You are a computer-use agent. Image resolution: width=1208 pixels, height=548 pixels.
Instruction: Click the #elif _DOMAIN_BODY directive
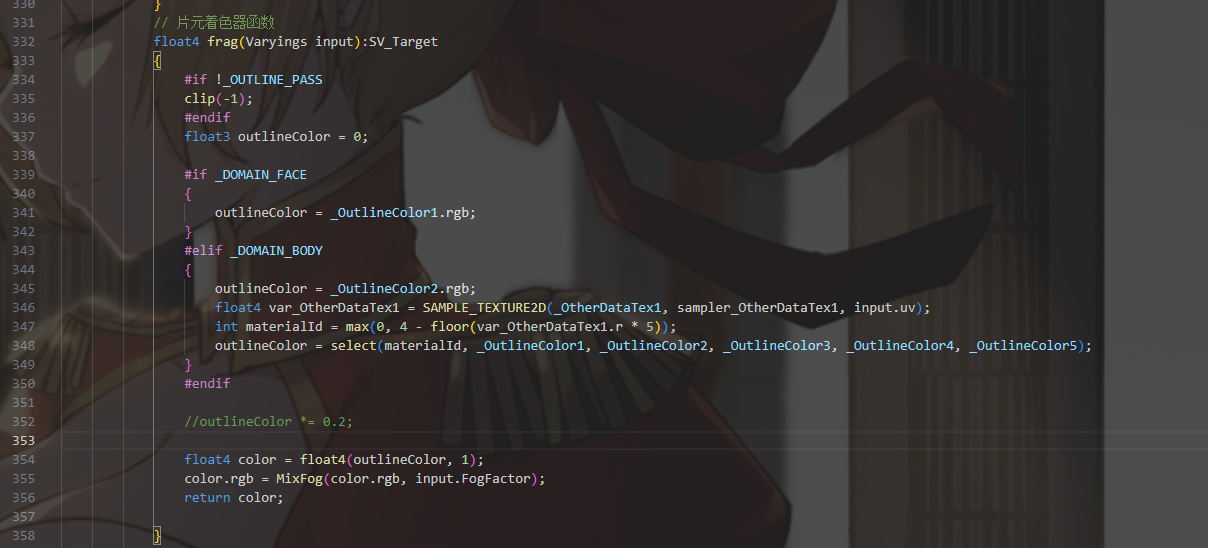click(x=253, y=250)
